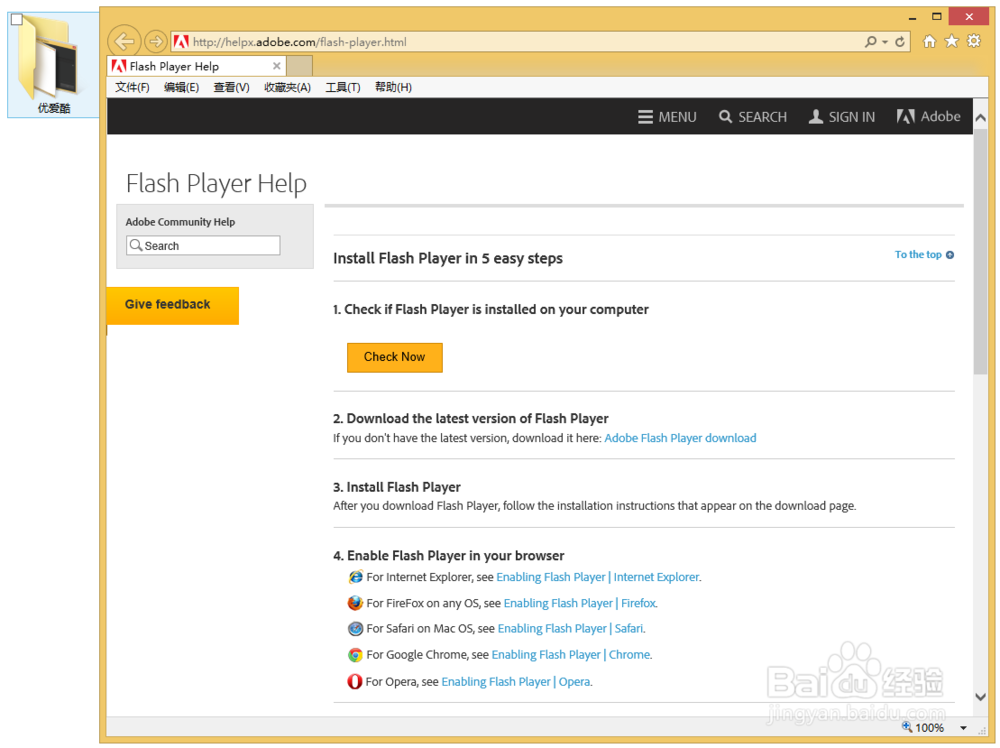Image resolution: width=1000 pixels, height=748 pixels.
Task: Go back with the browser back arrow
Action: pos(124,42)
